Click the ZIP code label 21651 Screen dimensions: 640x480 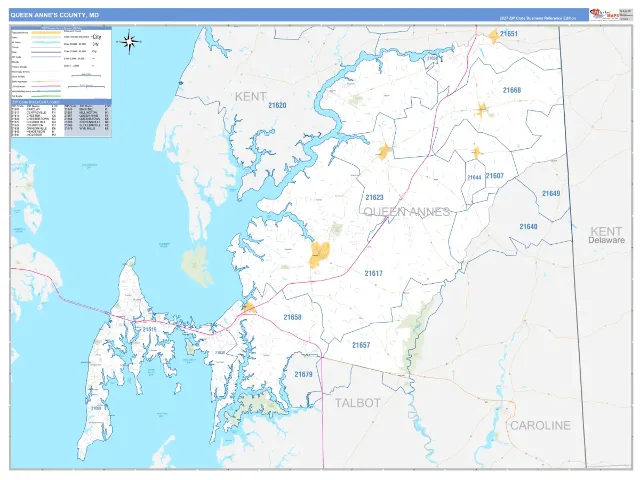pos(509,34)
